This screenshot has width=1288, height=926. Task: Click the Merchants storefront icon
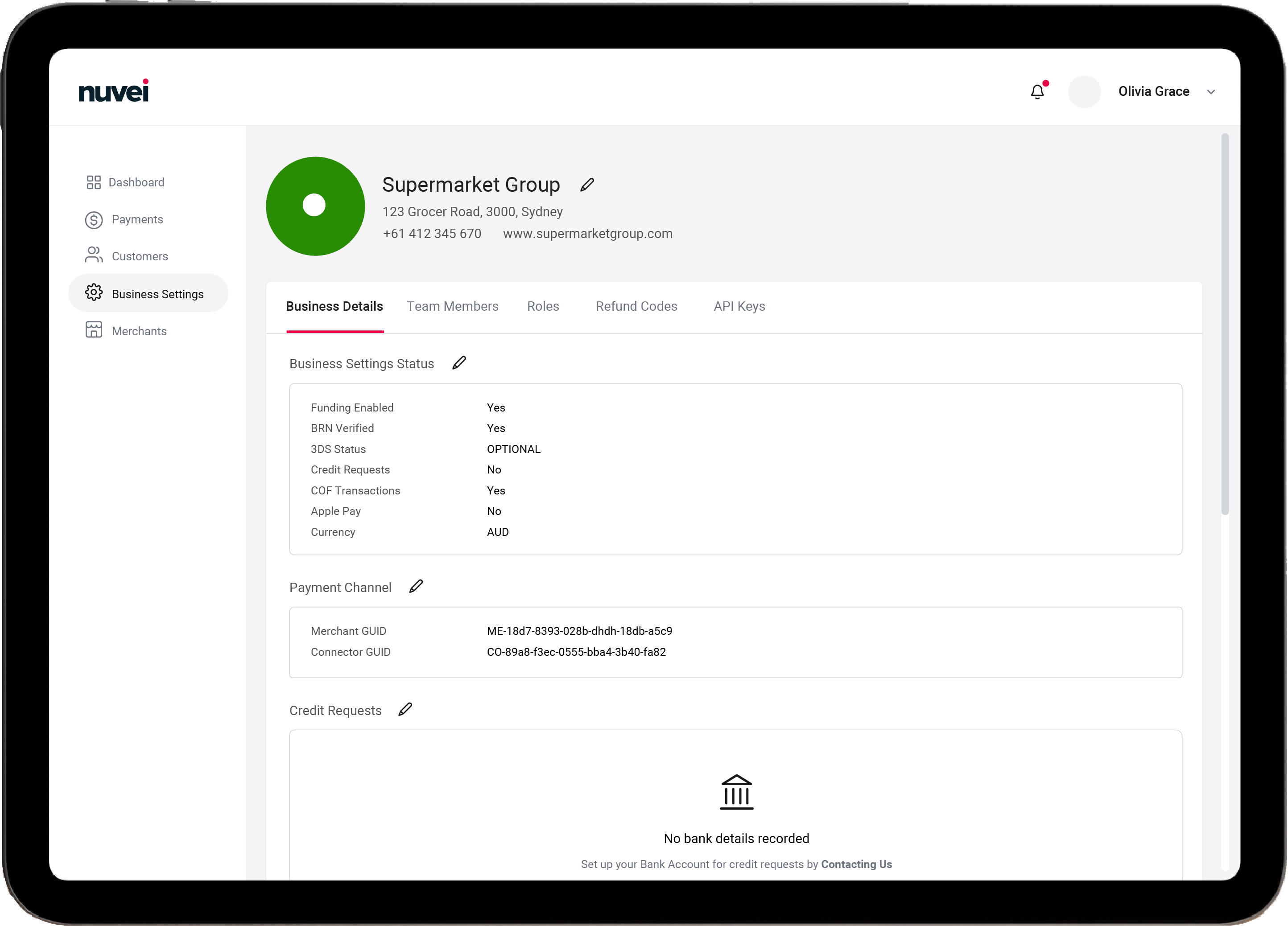(94, 330)
